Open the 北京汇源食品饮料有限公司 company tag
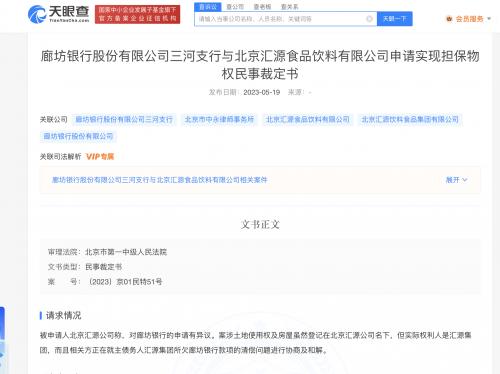Viewport: 500px width, 374px height. pos(307,119)
